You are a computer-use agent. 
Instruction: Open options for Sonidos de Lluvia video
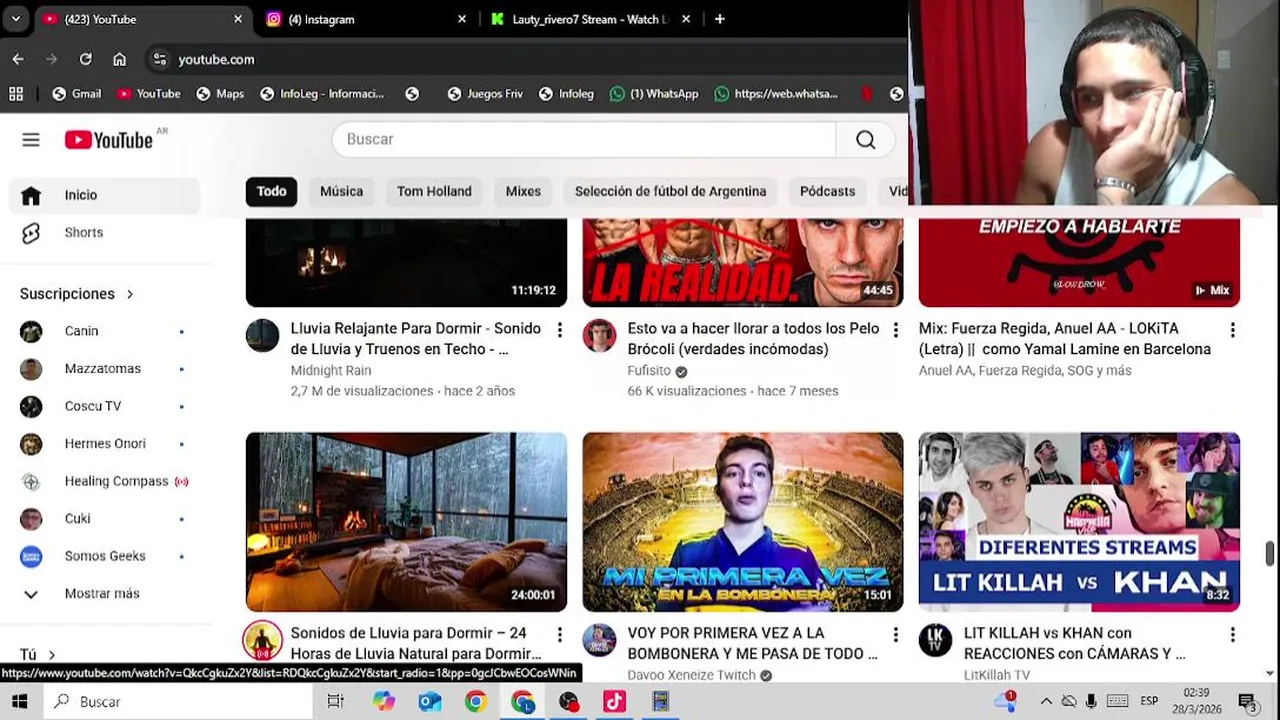[x=560, y=635]
